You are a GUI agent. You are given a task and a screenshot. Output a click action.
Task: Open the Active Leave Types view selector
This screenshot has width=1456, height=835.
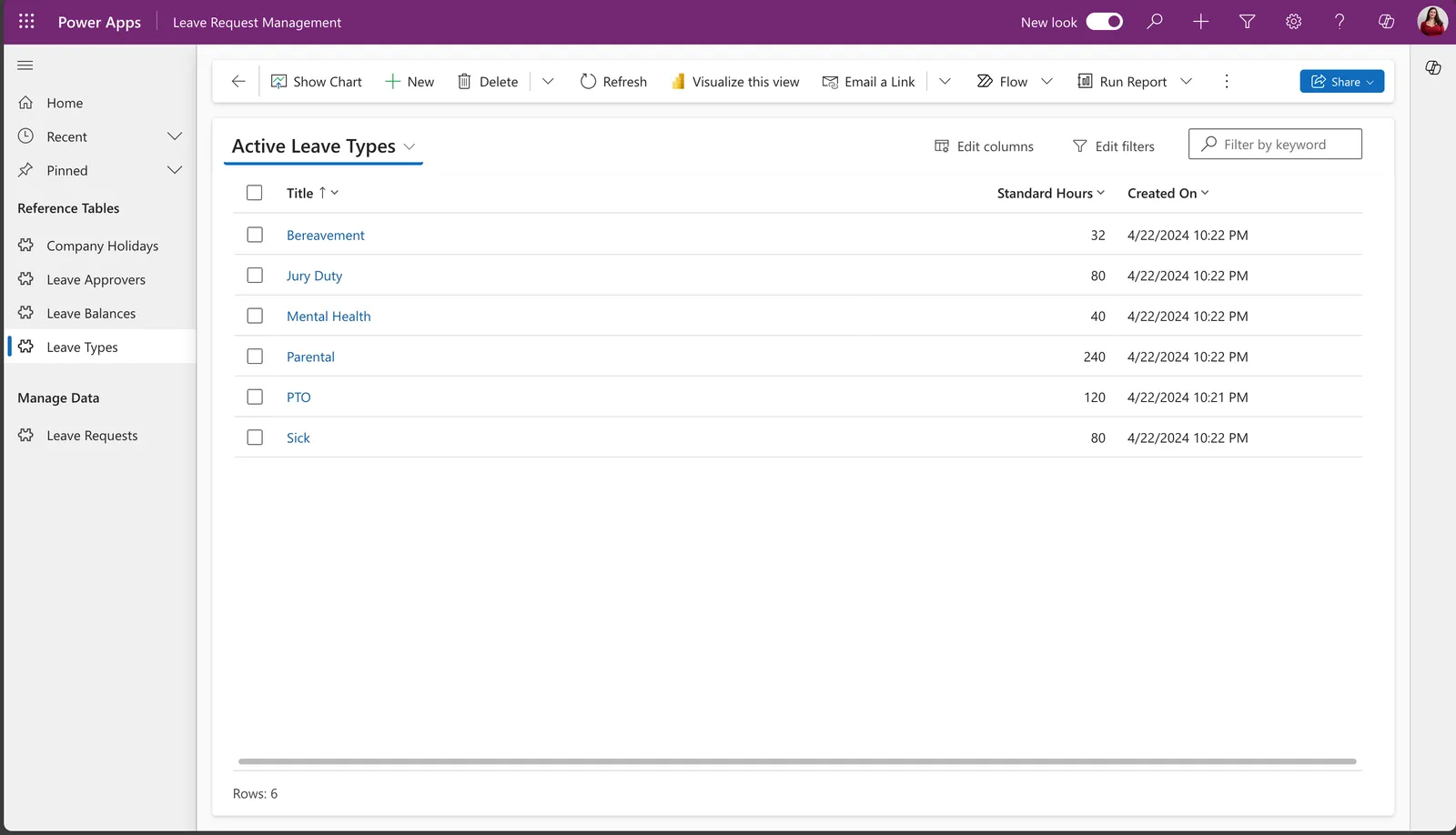(x=323, y=146)
